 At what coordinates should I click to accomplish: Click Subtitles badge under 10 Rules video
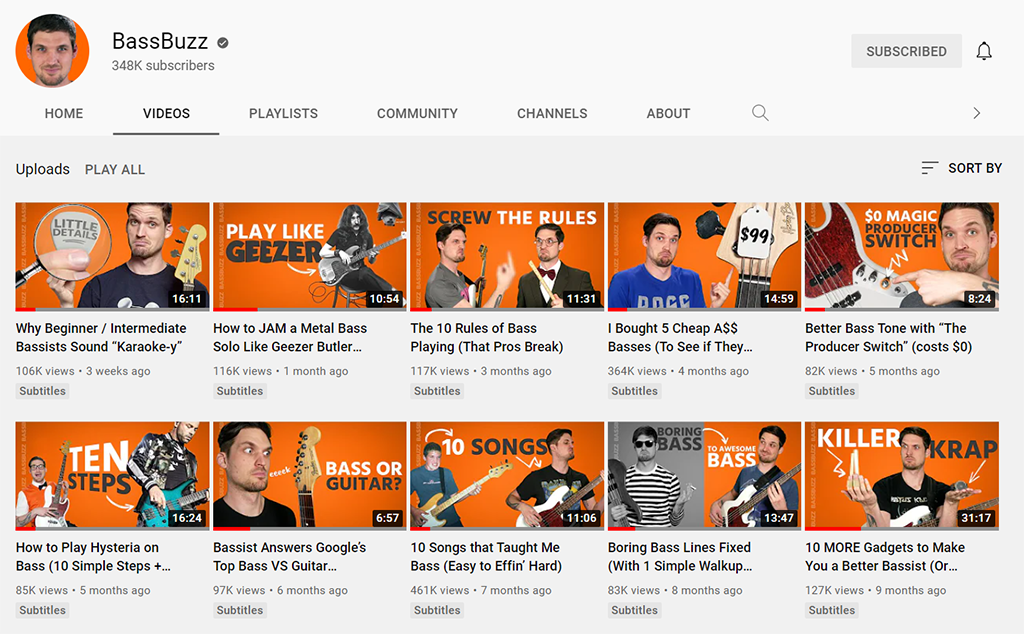pyautogui.click(x=437, y=391)
